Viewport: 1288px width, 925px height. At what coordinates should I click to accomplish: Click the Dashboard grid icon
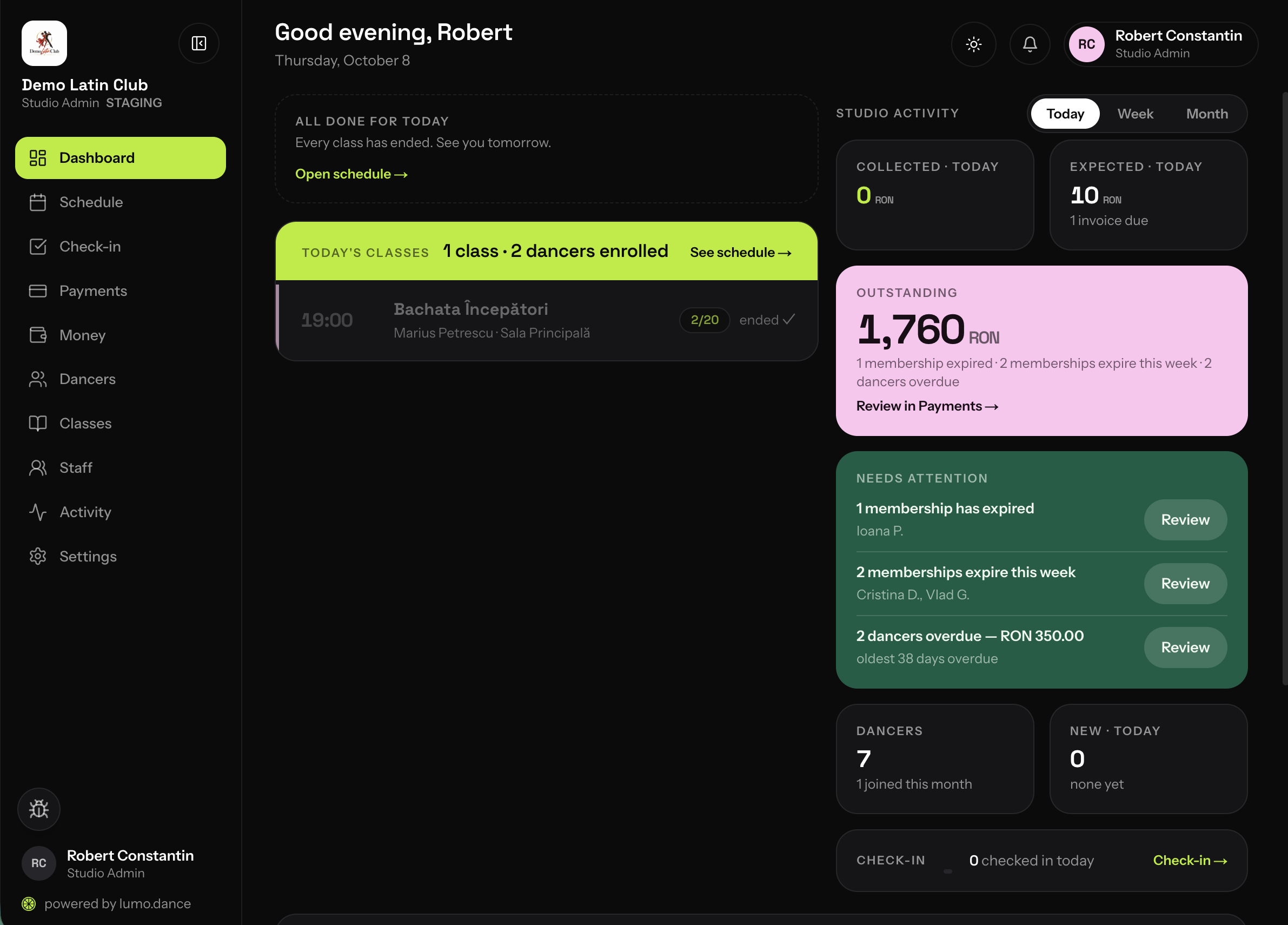(x=38, y=158)
